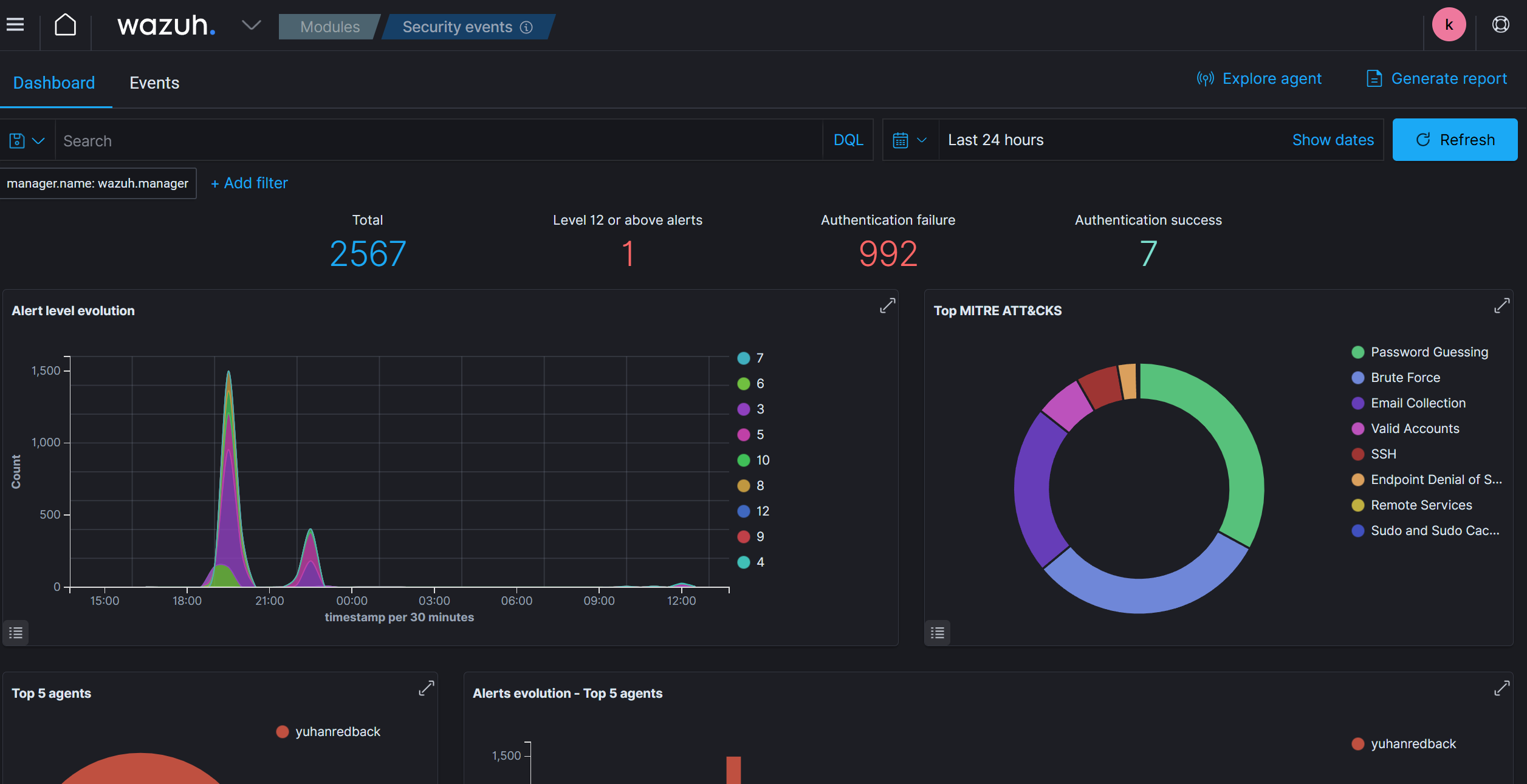Click the Refresh button
The image size is (1527, 784).
pos(1455,140)
